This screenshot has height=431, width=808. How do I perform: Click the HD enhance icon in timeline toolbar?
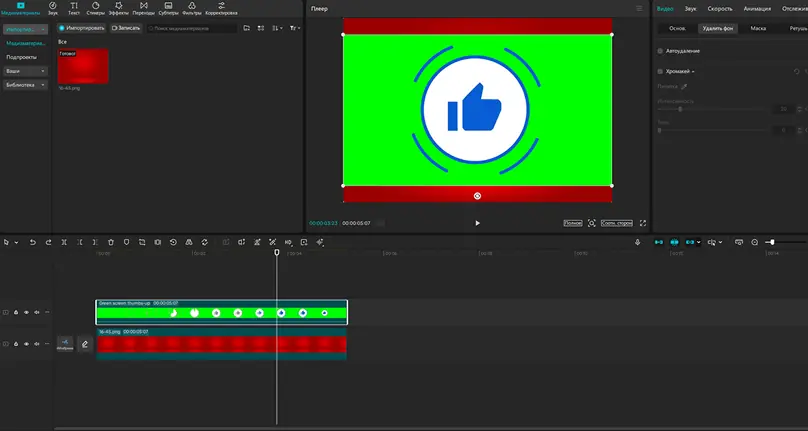coord(288,242)
